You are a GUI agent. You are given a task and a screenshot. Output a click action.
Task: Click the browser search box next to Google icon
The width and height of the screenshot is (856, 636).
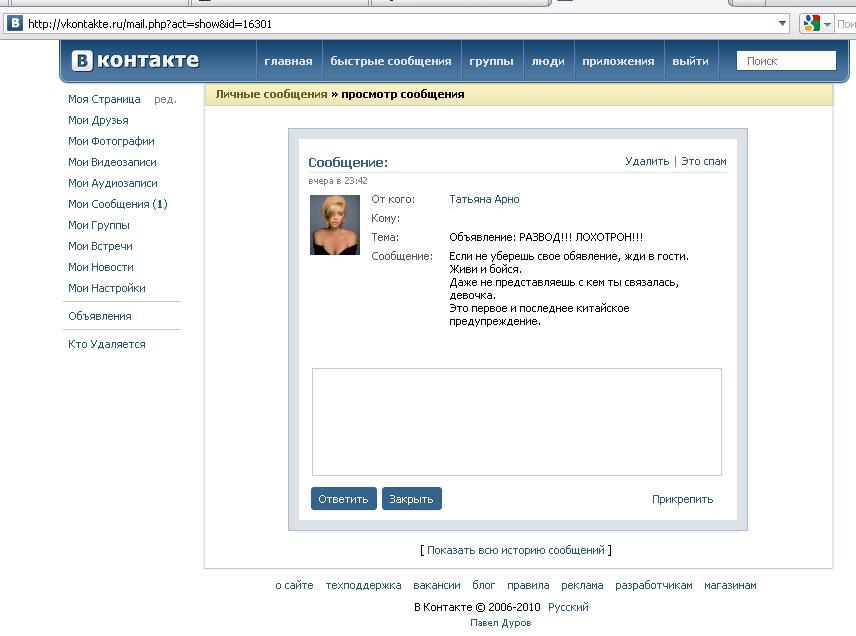point(846,24)
